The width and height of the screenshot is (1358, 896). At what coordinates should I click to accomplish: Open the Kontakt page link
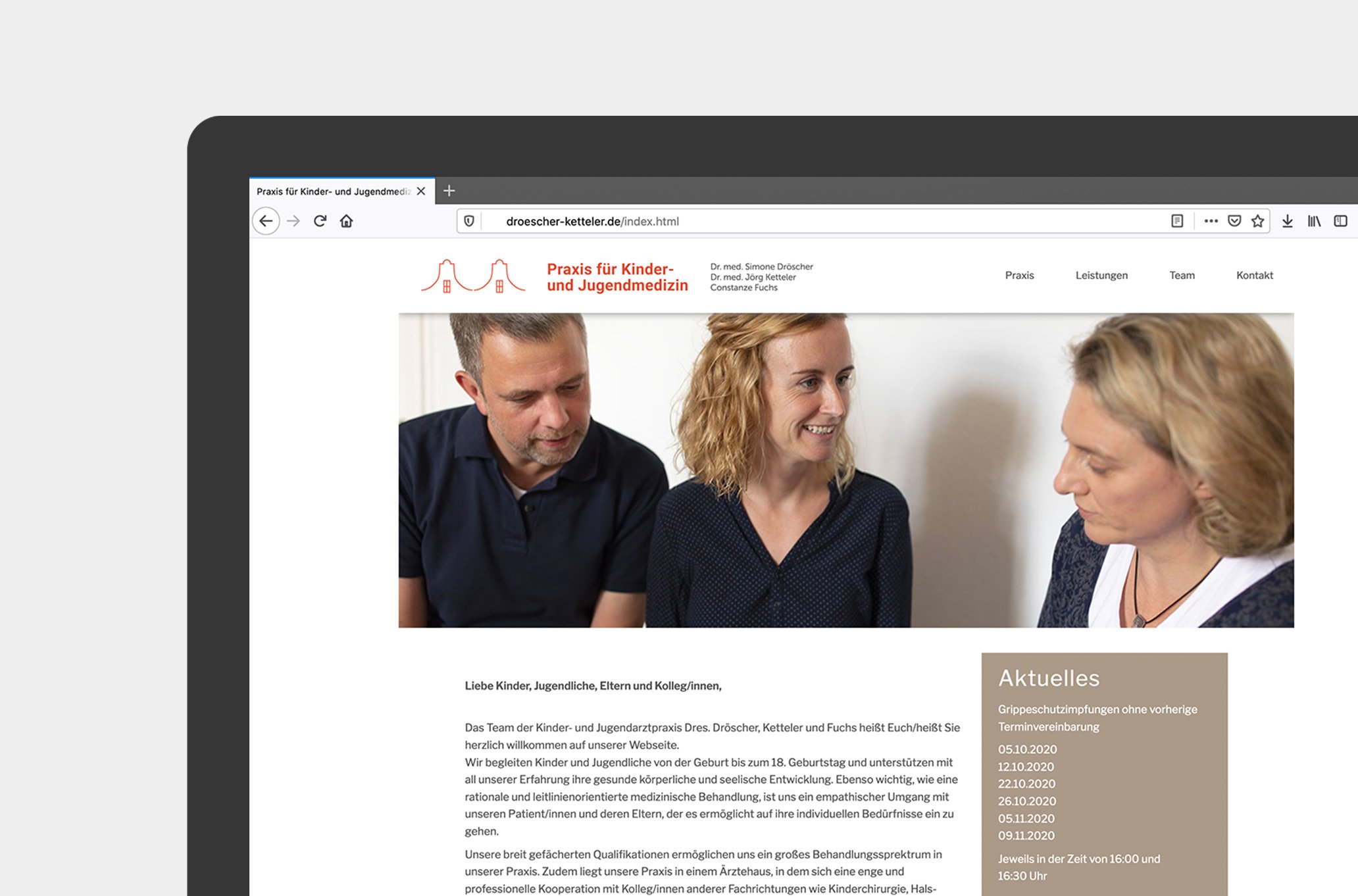1254,275
